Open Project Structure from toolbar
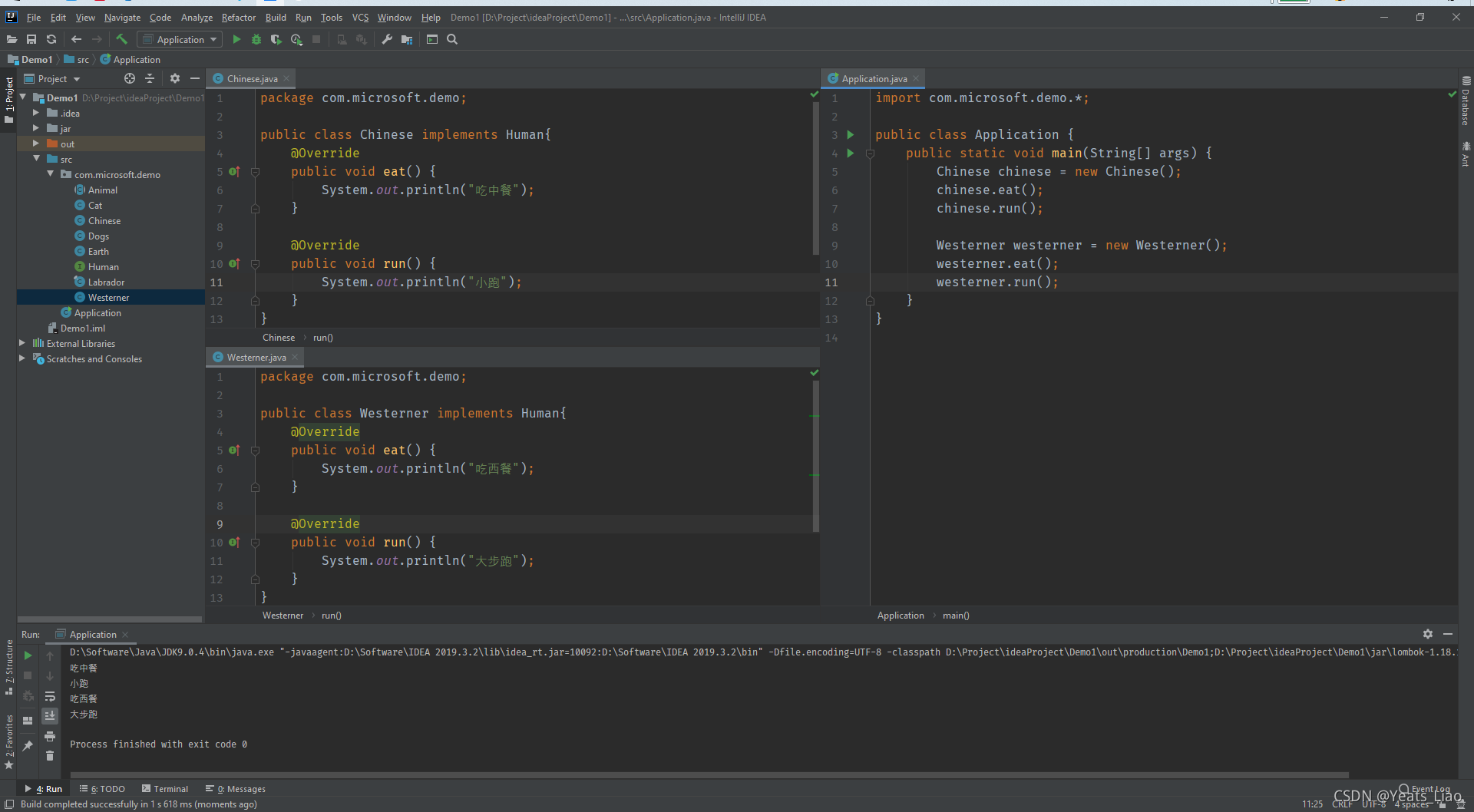 (x=407, y=39)
